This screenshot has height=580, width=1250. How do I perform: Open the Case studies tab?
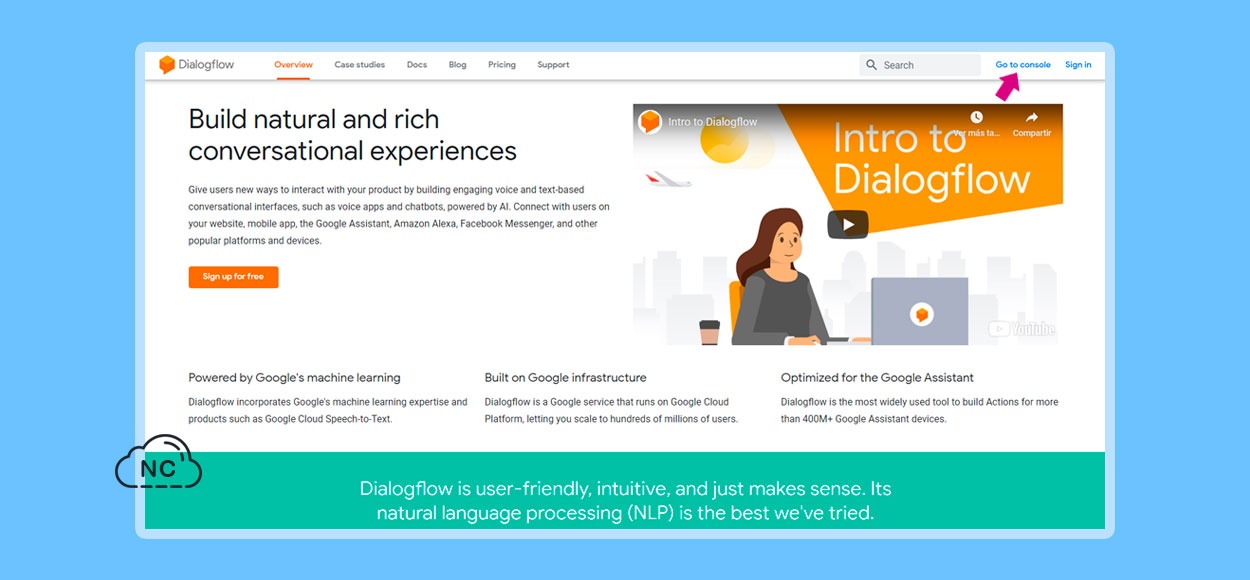point(360,65)
